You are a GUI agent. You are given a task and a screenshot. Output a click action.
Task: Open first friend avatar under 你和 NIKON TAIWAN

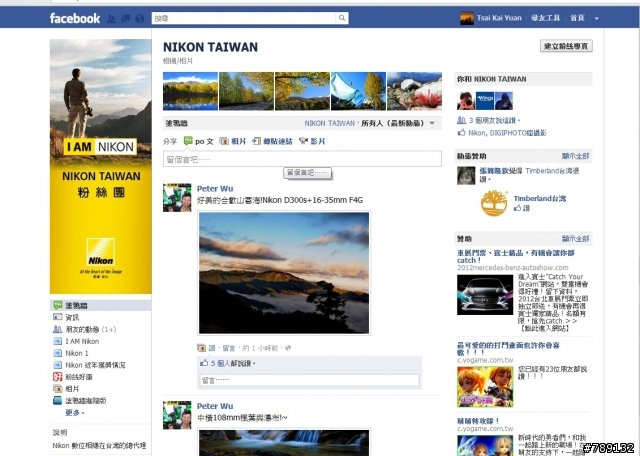click(466, 101)
